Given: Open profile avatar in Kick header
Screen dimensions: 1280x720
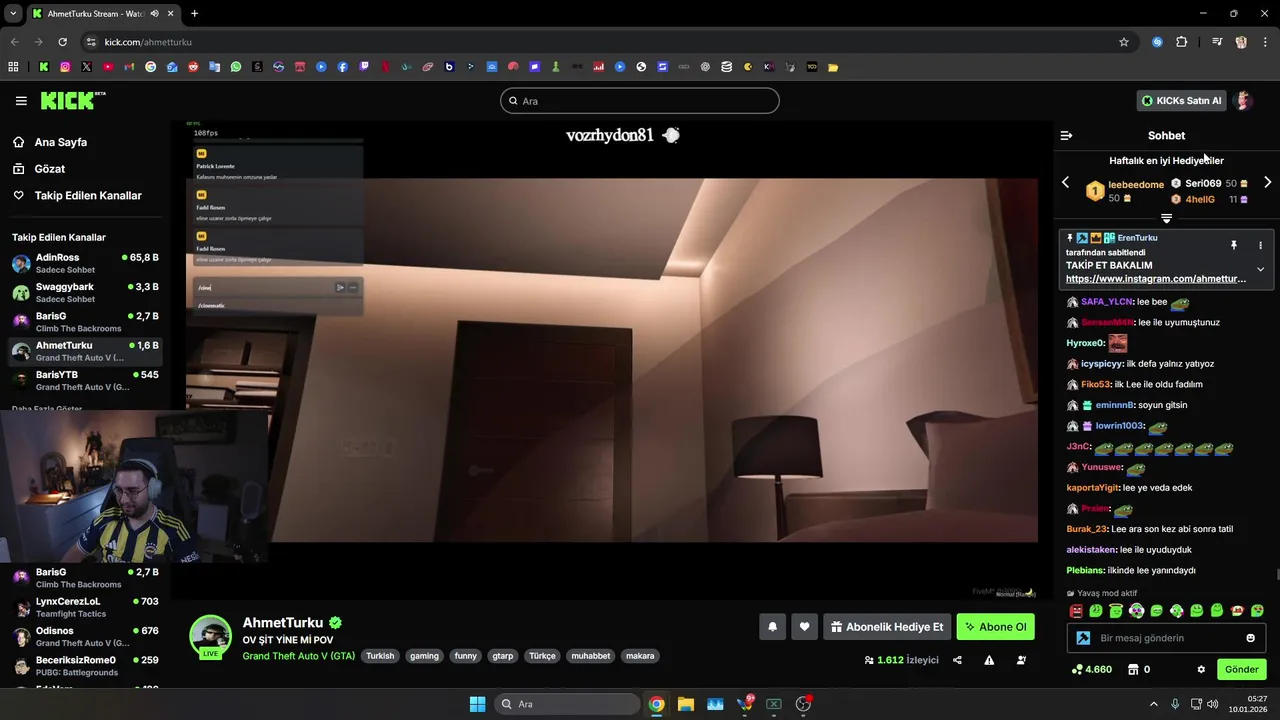Looking at the screenshot, I should 1243,101.
